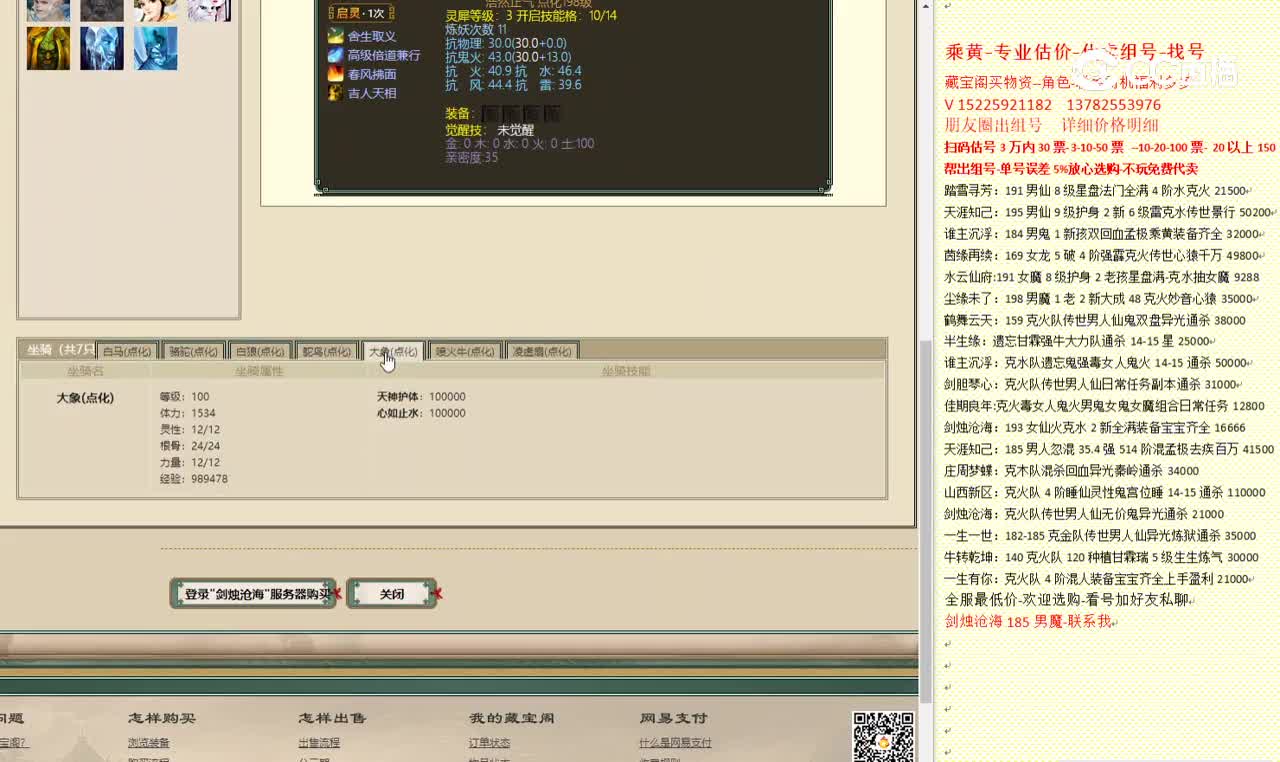Select the 大象(点化) mount tab
This screenshot has width=1280, height=762.
[x=393, y=351]
